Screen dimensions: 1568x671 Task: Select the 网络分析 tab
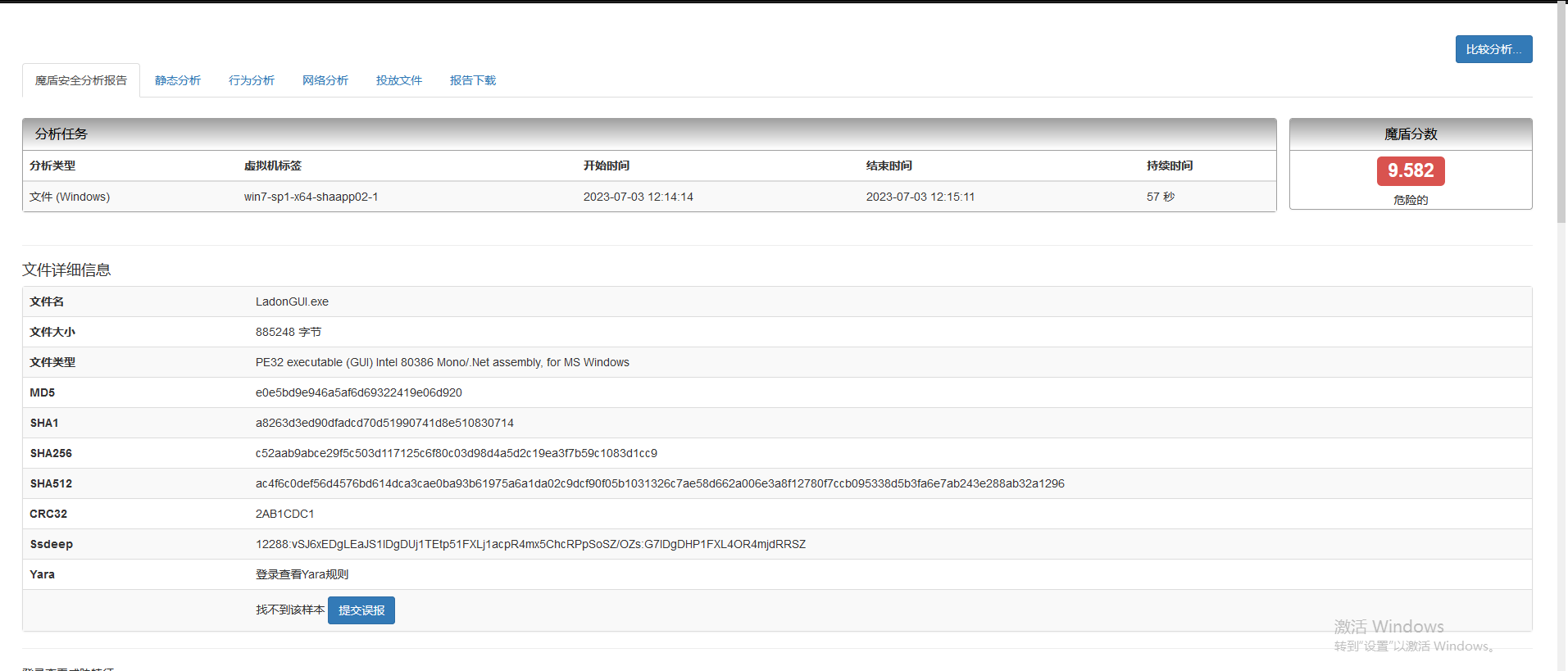pos(325,80)
